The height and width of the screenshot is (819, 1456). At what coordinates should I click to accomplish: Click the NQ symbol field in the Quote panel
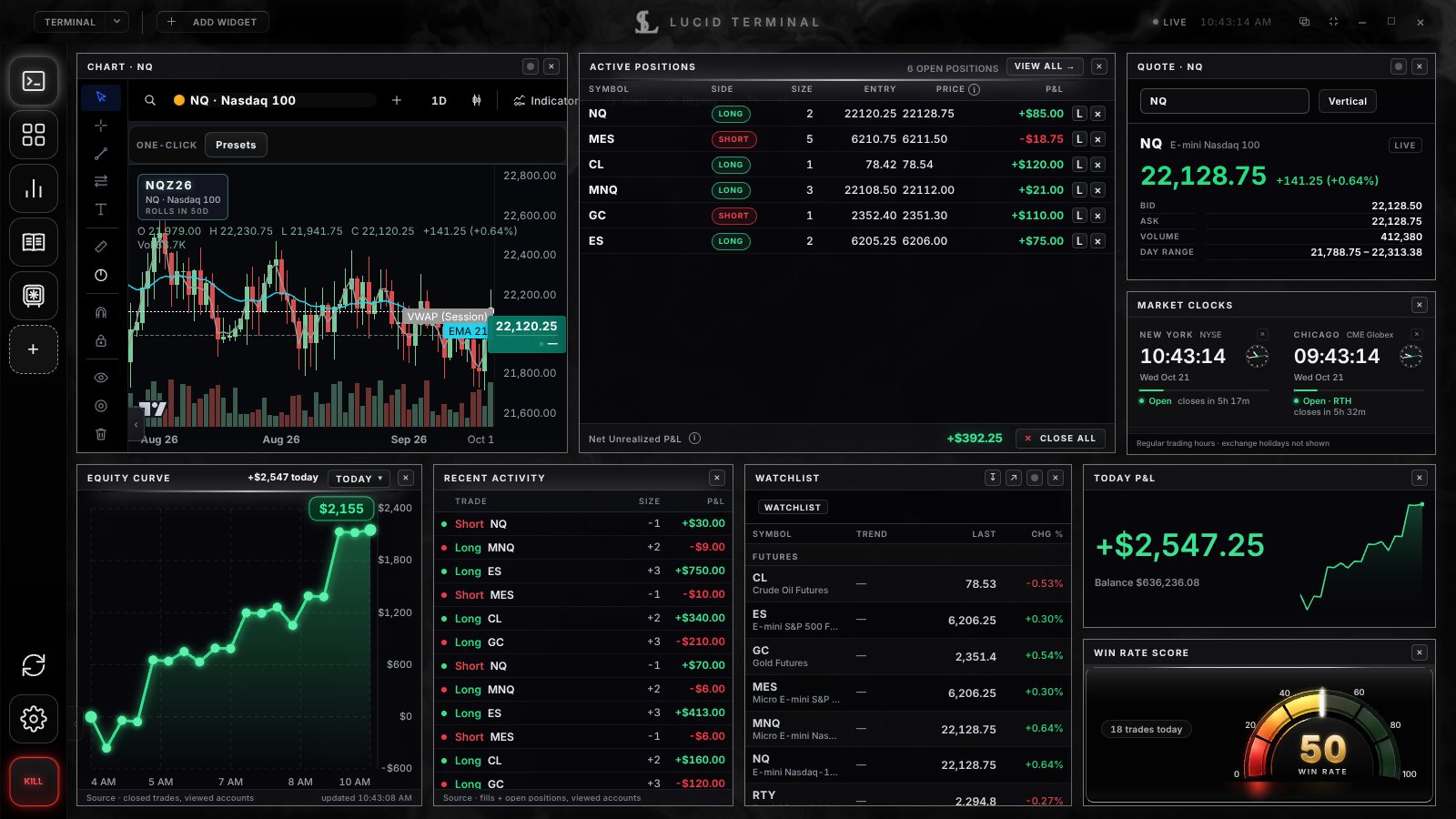click(x=1224, y=101)
